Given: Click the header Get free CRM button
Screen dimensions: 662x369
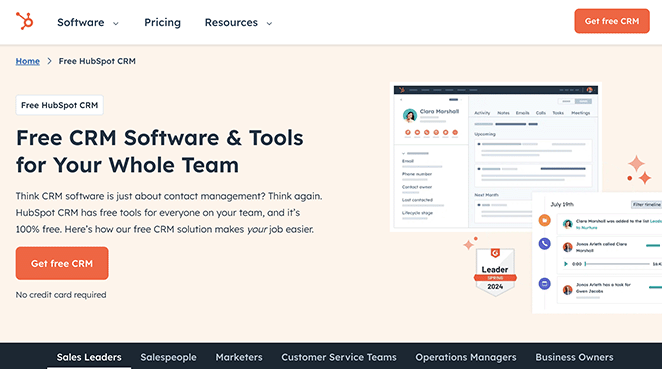Looking at the screenshot, I should coord(612,21).
